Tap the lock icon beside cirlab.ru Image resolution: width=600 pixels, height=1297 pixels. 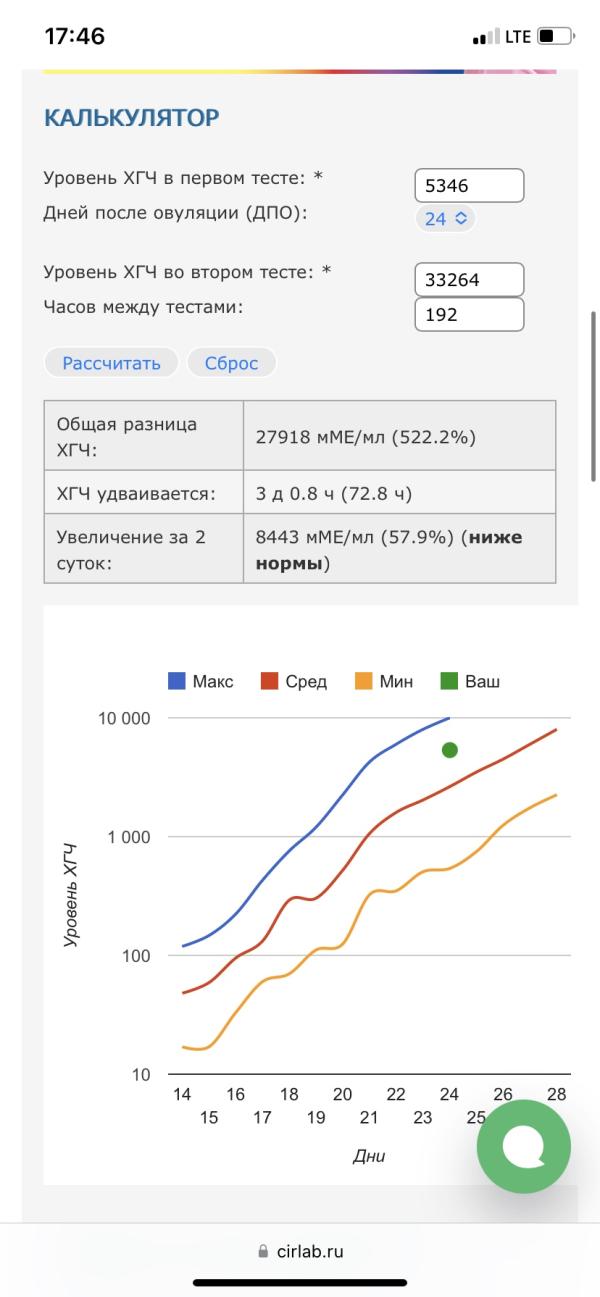263,1251
